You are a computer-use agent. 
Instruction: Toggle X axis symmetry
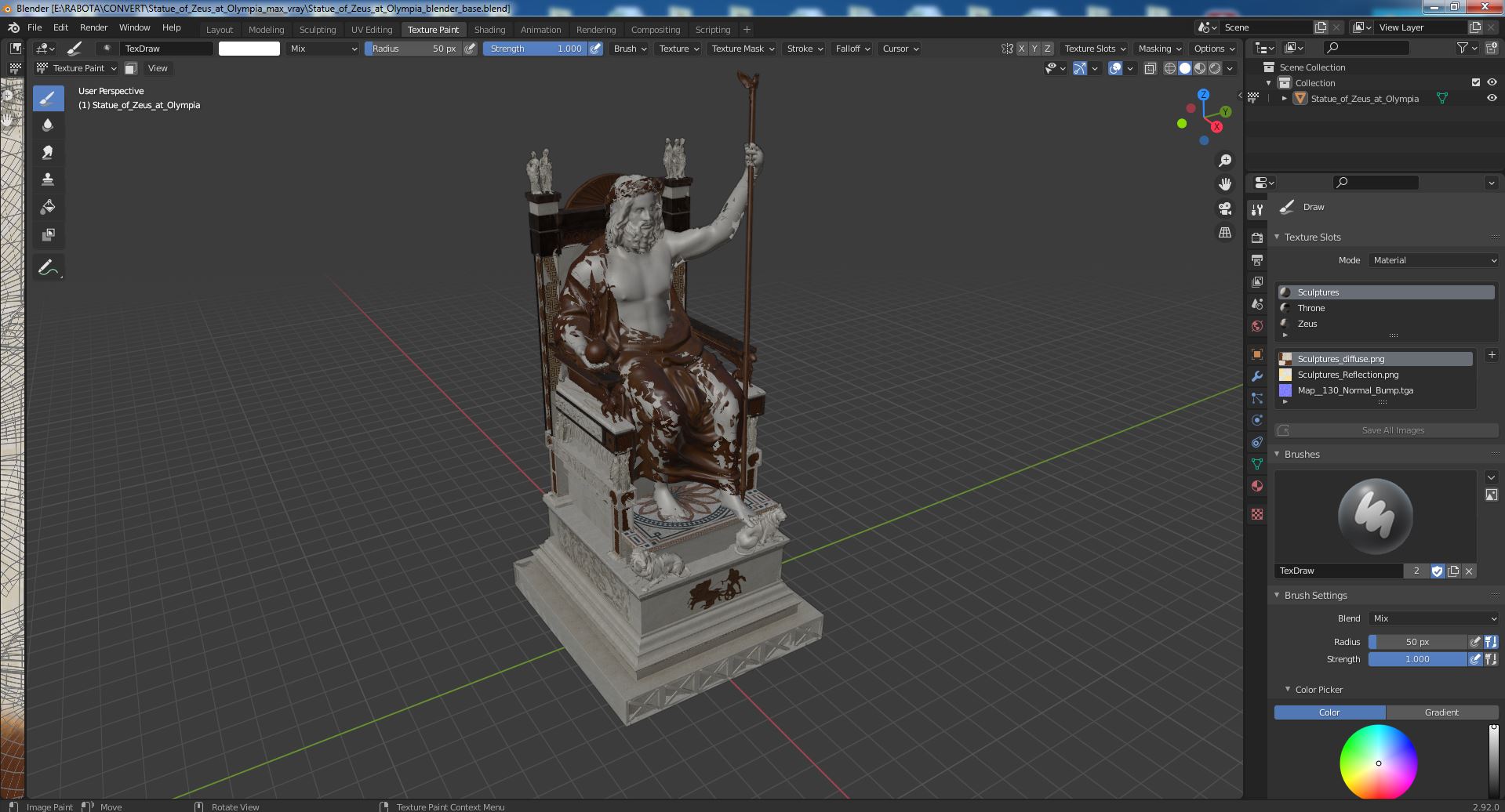(1021, 49)
